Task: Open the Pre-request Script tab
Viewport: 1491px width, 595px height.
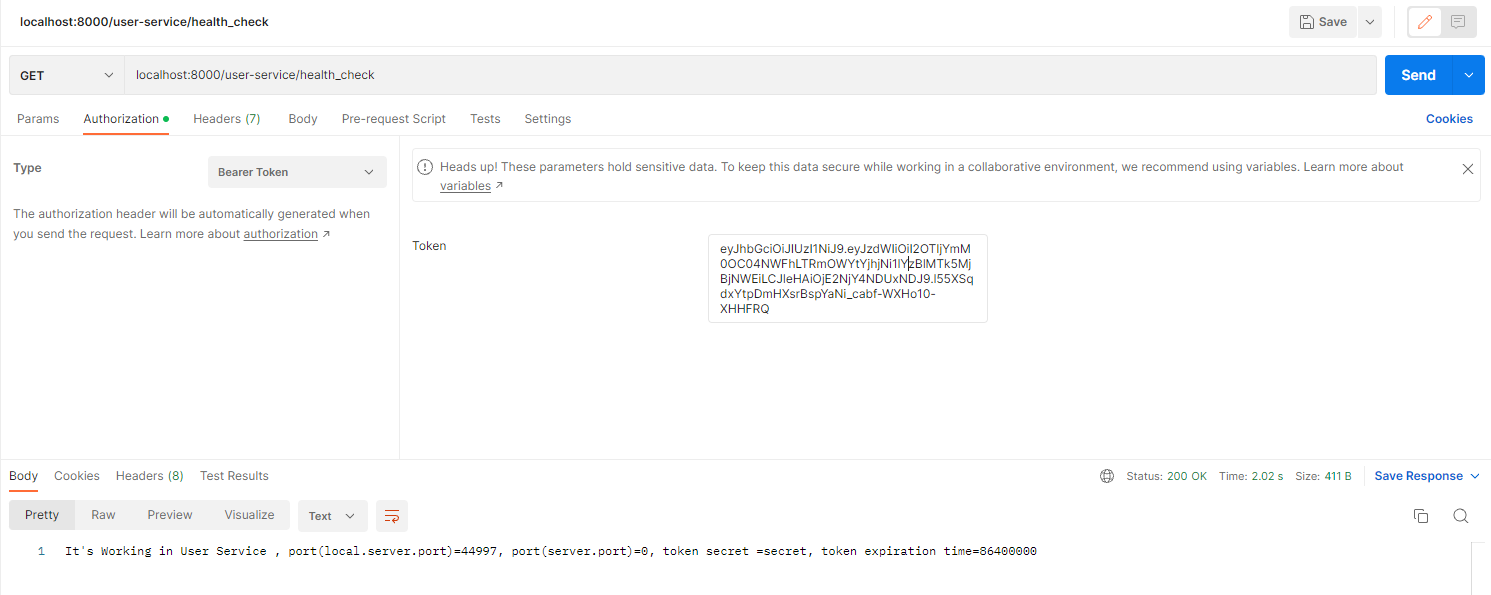Action: 394,119
